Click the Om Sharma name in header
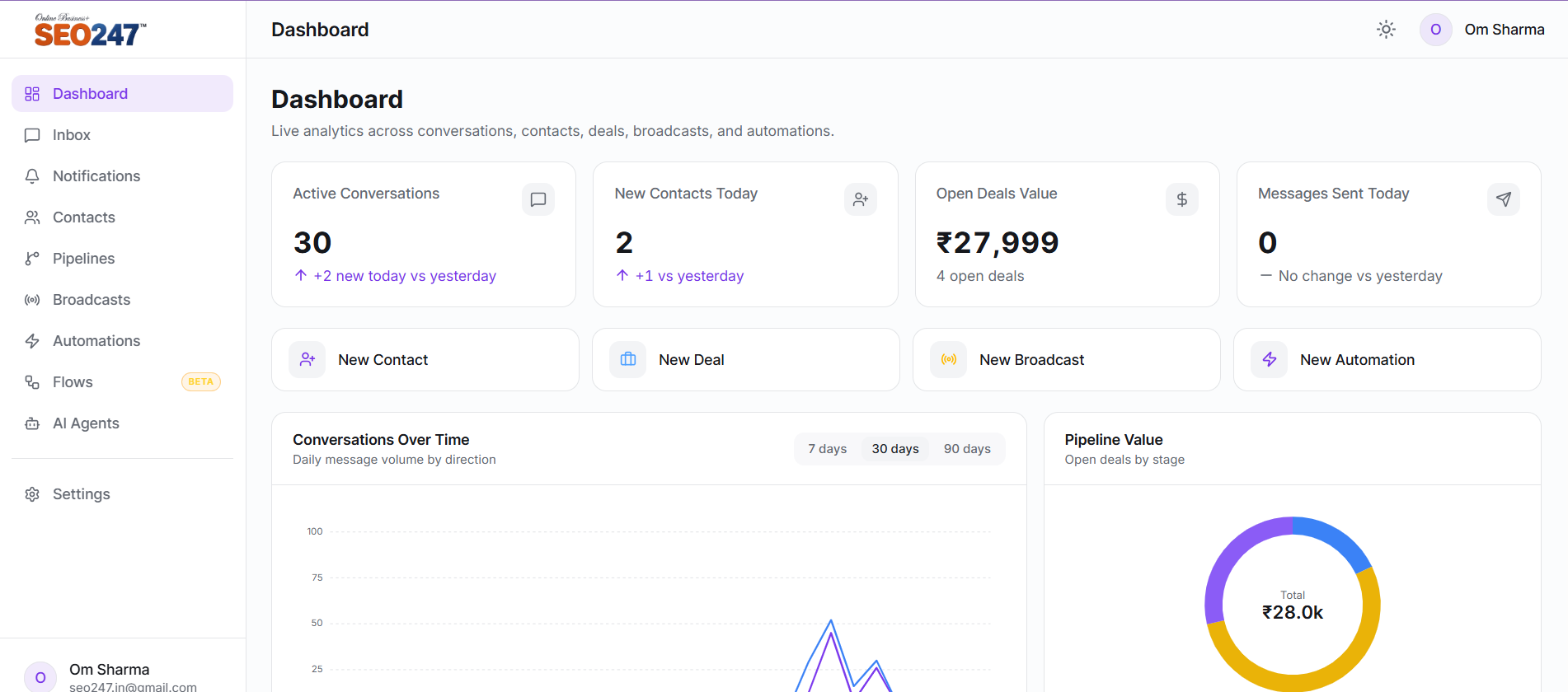 (x=1505, y=30)
